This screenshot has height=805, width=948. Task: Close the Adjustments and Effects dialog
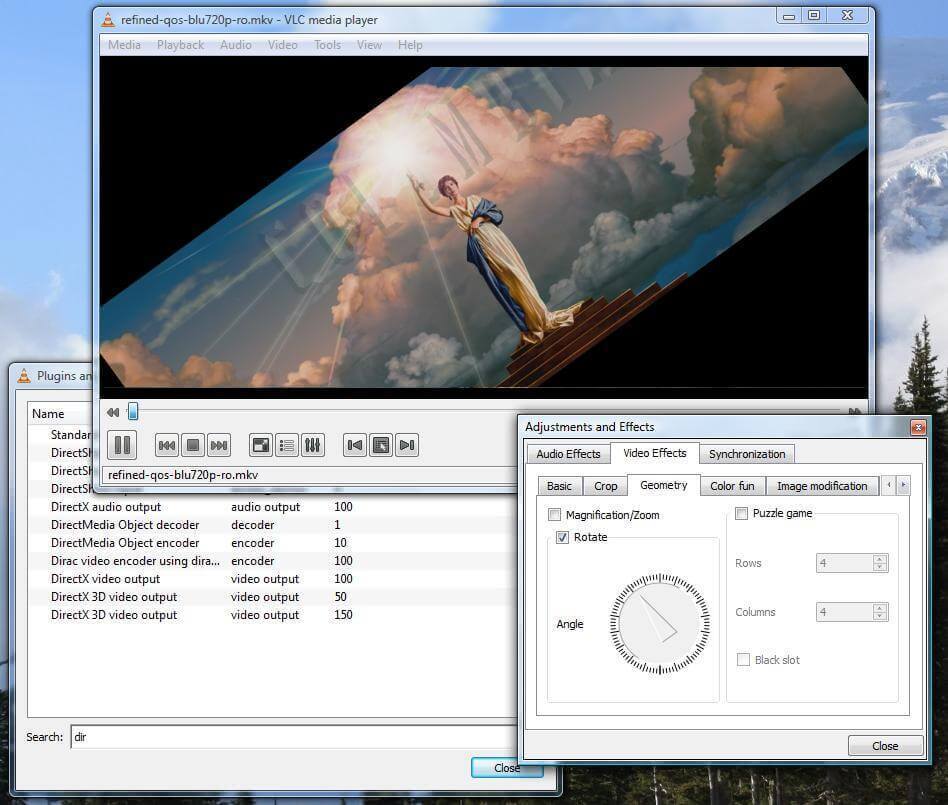point(884,745)
